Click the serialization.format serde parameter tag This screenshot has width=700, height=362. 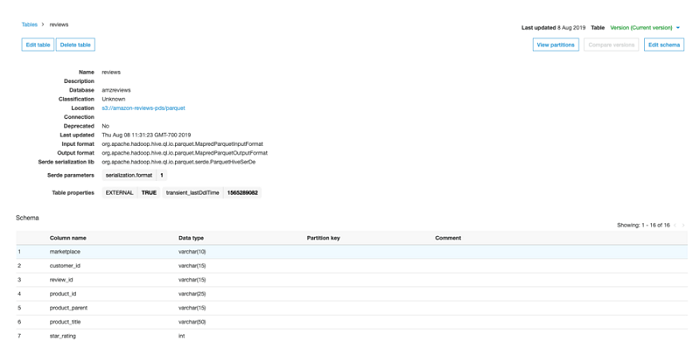(129, 175)
